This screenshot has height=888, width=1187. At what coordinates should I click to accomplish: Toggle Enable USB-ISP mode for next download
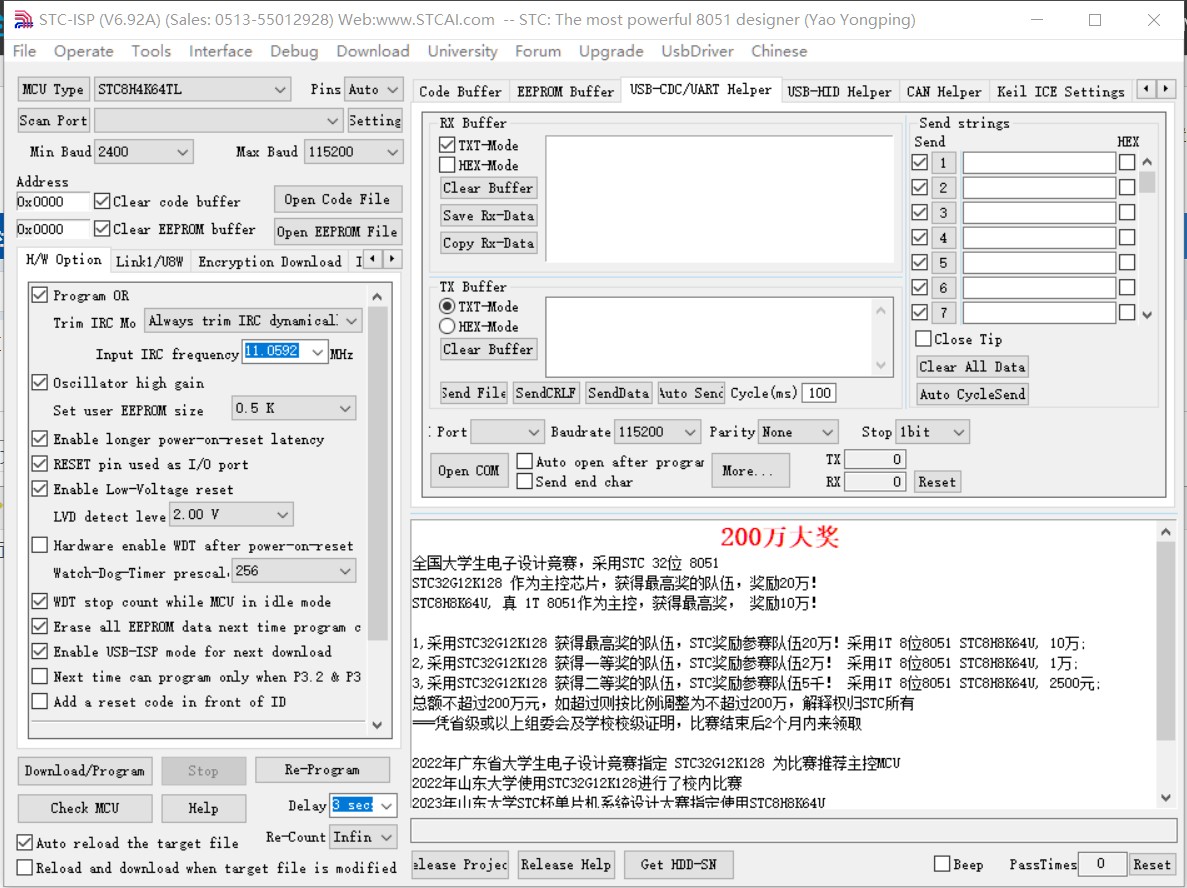[x=40, y=651]
